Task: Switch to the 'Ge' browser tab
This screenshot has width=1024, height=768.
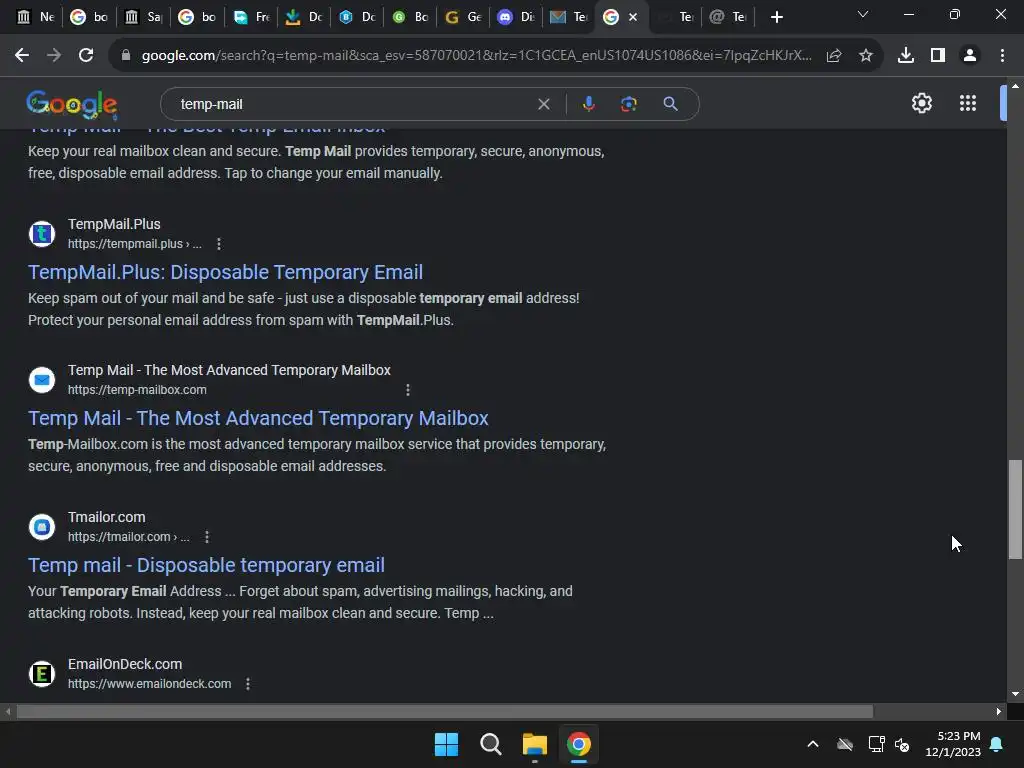Action: 463,17
